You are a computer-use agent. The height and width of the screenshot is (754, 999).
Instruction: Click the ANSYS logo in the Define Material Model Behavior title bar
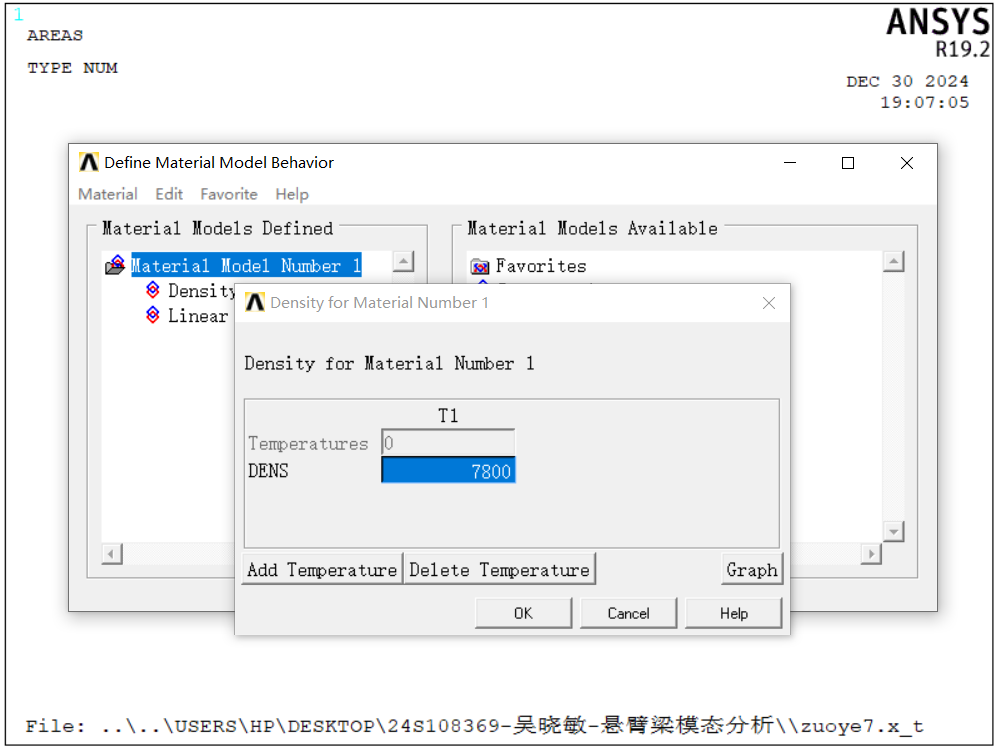[x=89, y=162]
